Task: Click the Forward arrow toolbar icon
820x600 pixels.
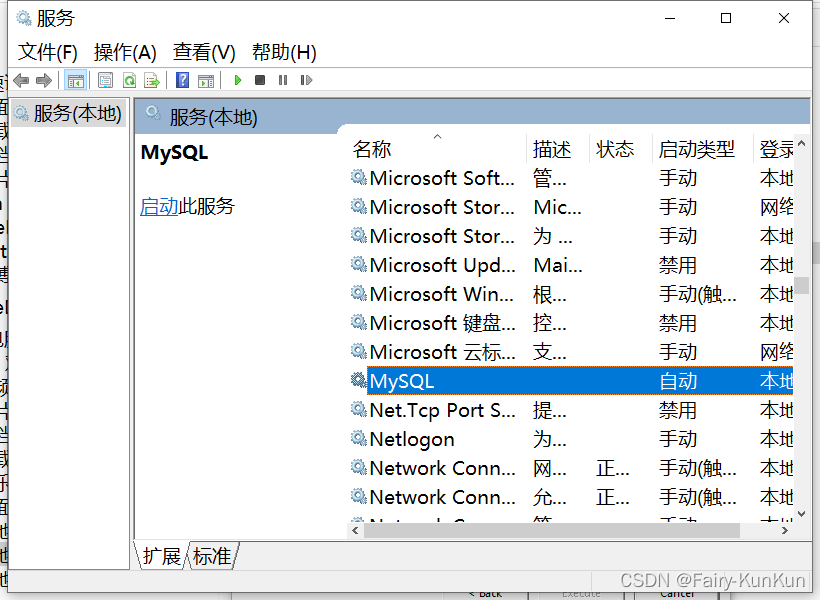Action: pos(43,81)
